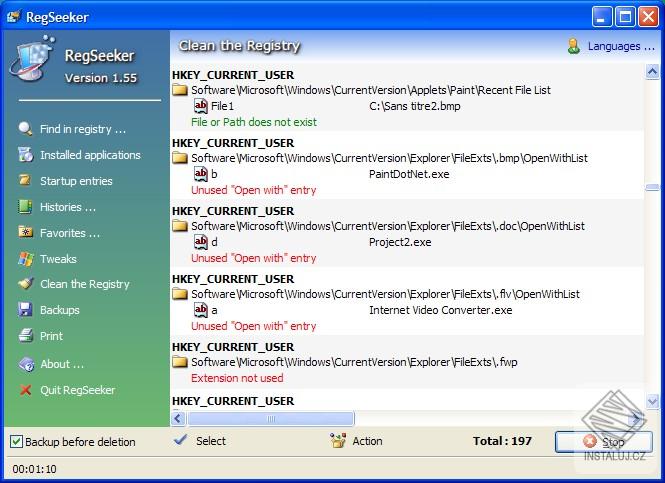This screenshot has height=483, width=665.
Task: Open Backups section
Action: pos(60,310)
